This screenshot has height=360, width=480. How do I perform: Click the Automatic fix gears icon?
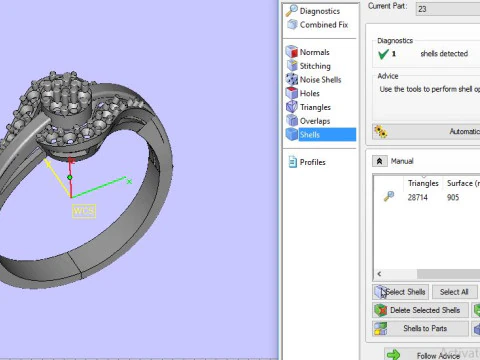[380, 131]
